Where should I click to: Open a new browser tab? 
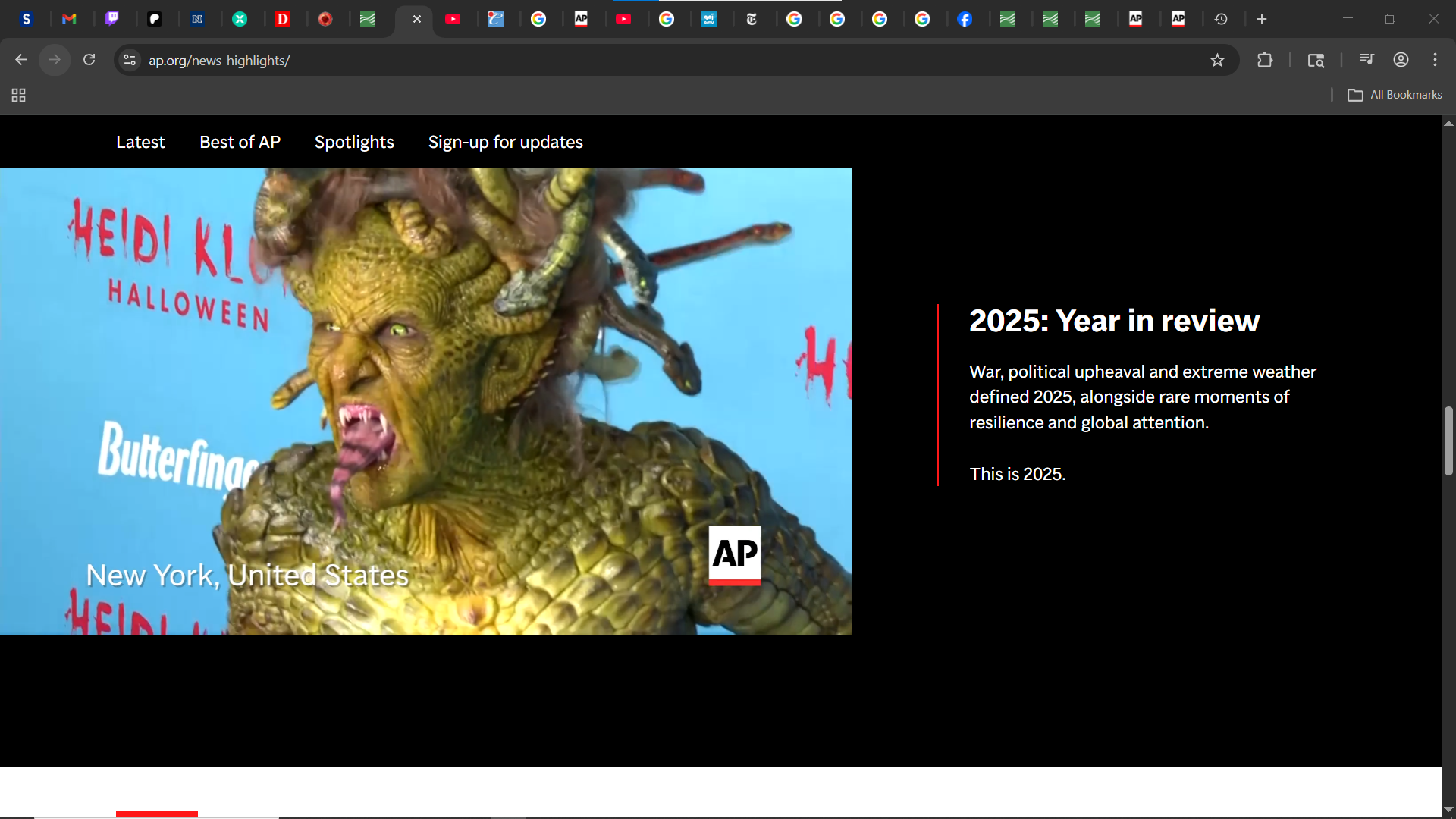point(1262,19)
